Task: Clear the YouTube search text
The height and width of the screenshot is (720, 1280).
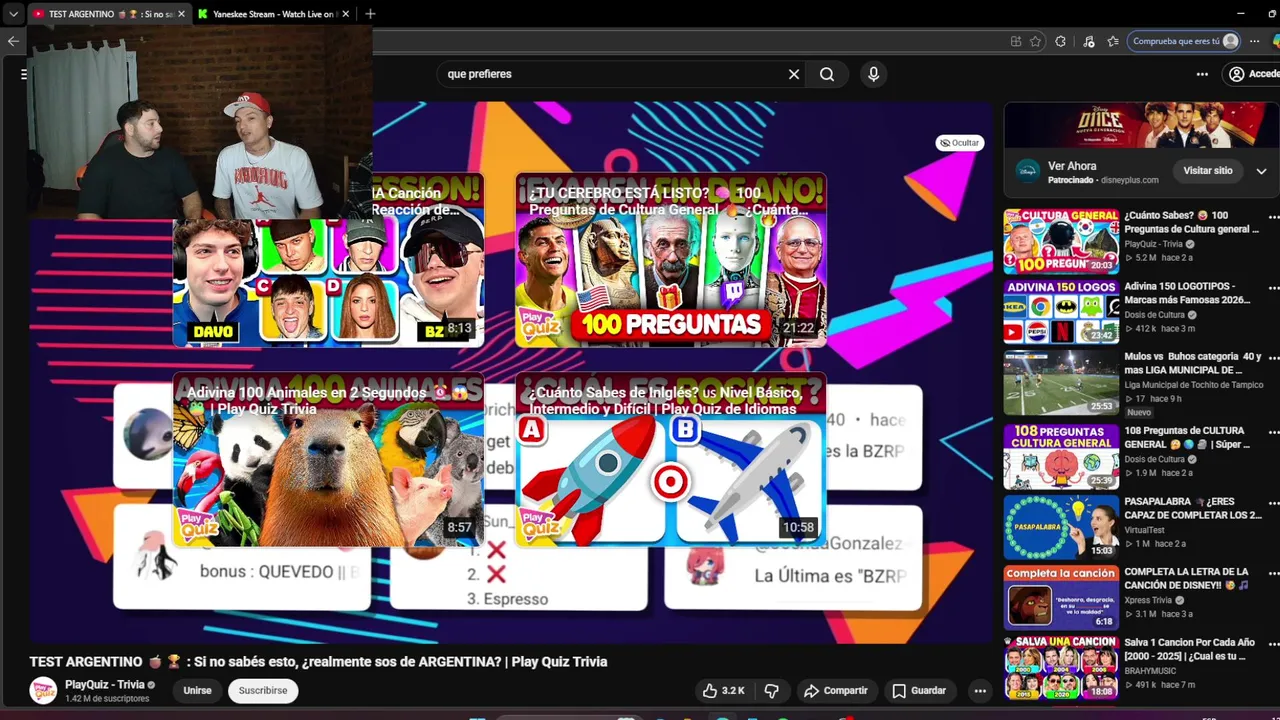Action: click(794, 74)
